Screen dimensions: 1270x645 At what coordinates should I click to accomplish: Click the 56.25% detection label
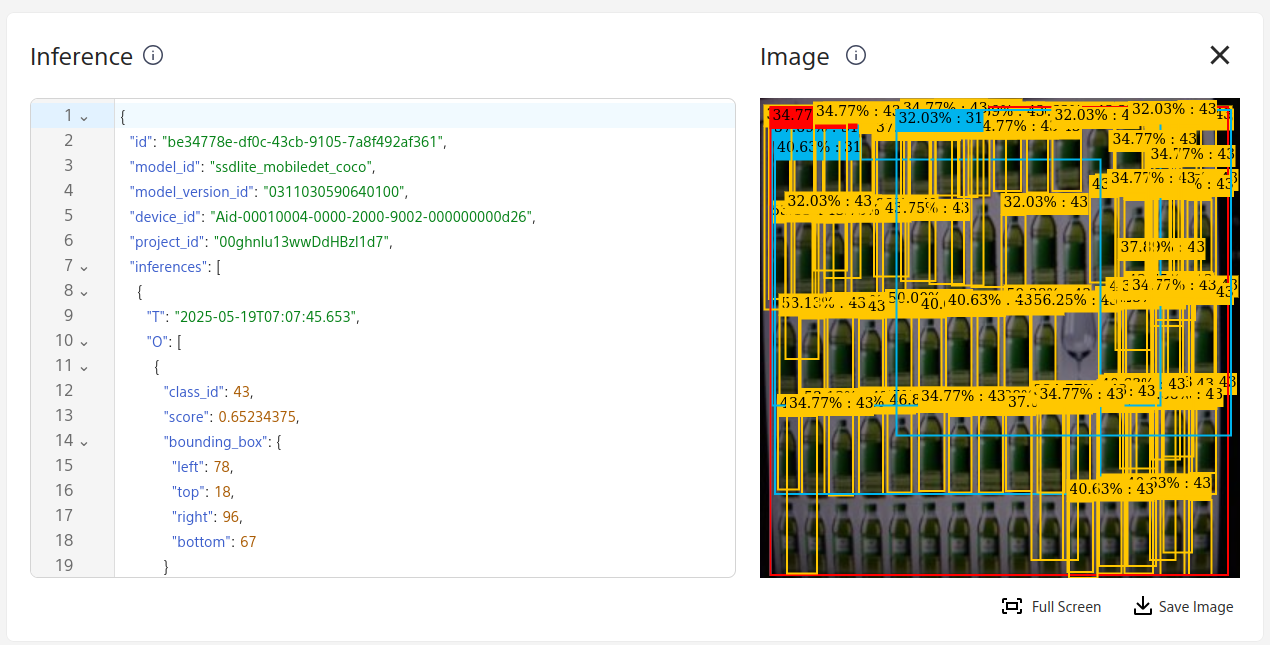(x=1074, y=299)
